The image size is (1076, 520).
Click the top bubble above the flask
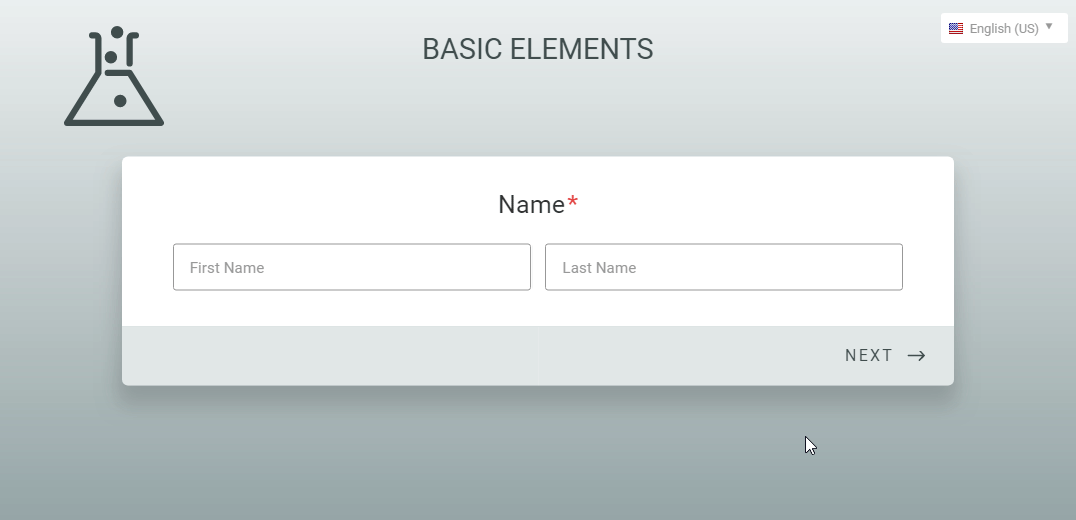(x=117, y=33)
